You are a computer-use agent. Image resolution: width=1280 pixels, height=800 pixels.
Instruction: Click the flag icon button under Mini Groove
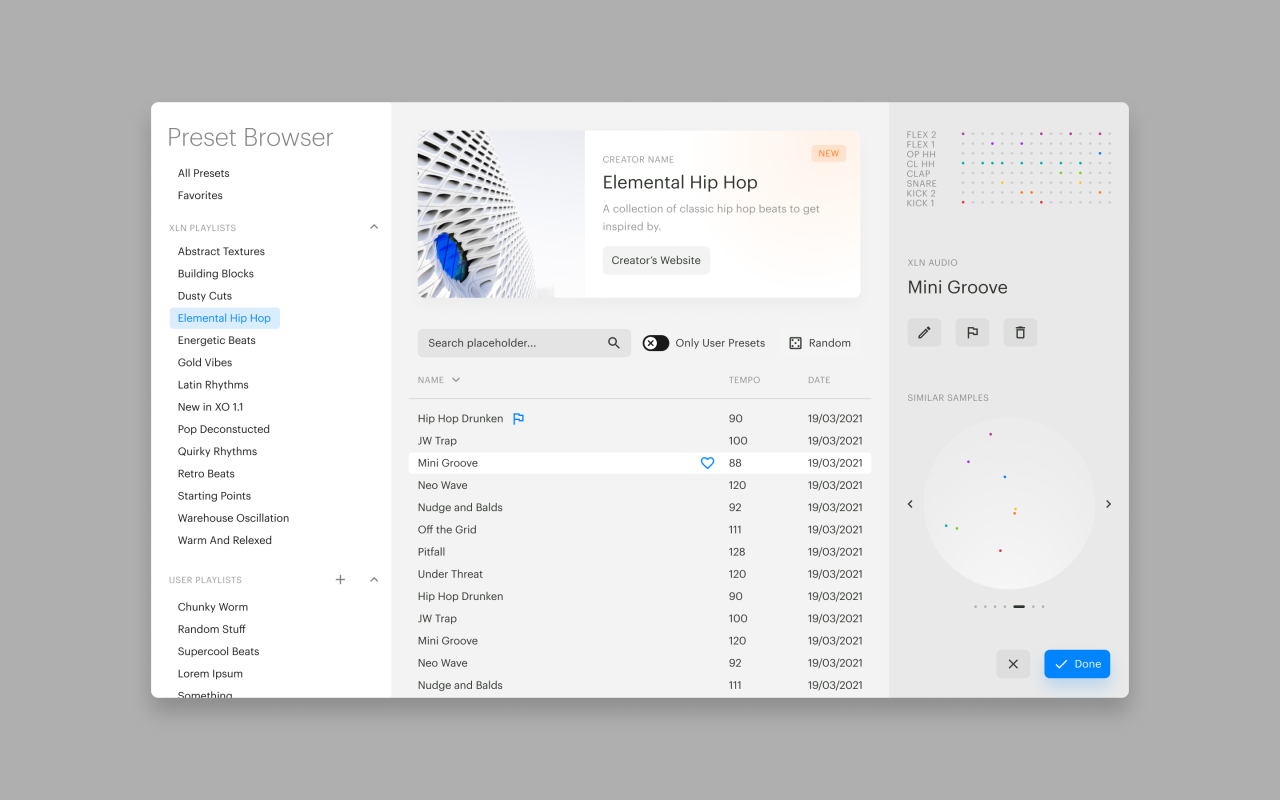click(972, 332)
